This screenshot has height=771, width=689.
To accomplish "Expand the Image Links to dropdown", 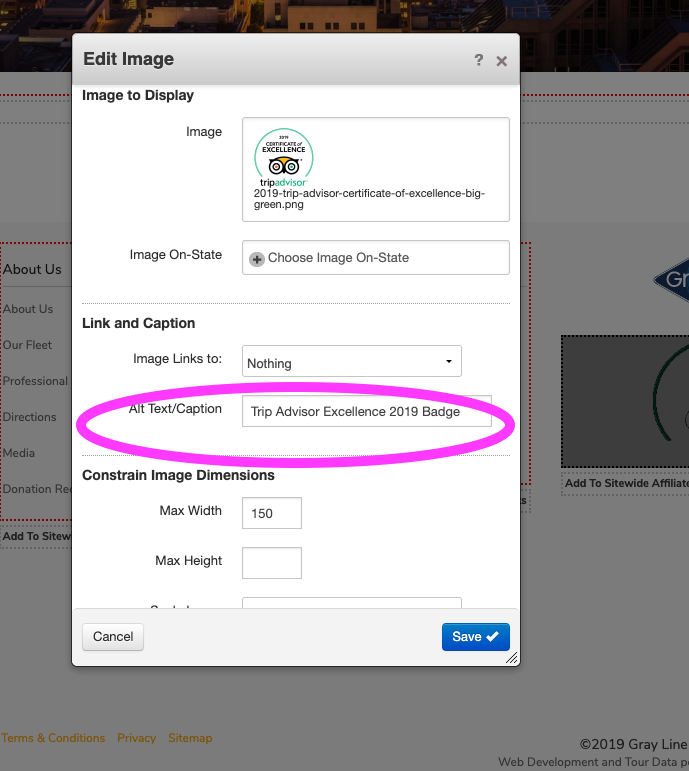I will (352, 361).
